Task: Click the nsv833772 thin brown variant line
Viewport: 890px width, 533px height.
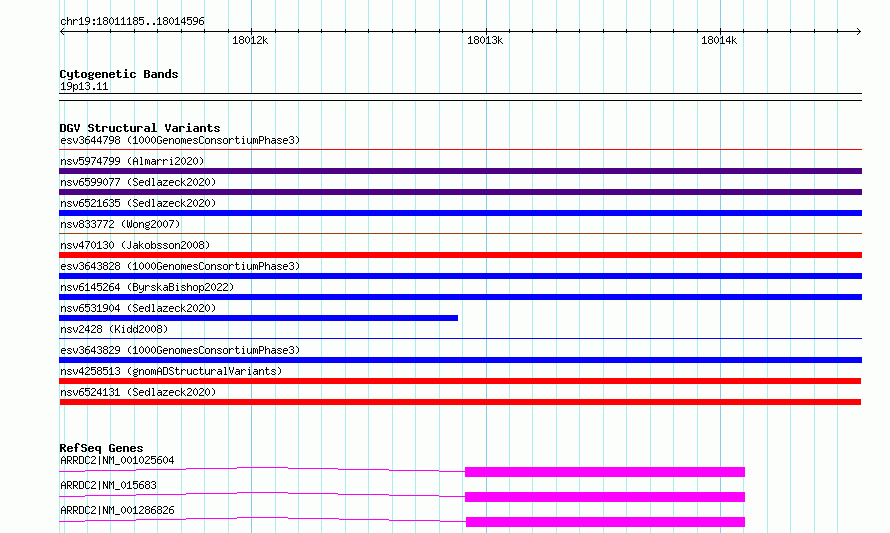Action: (x=460, y=233)
